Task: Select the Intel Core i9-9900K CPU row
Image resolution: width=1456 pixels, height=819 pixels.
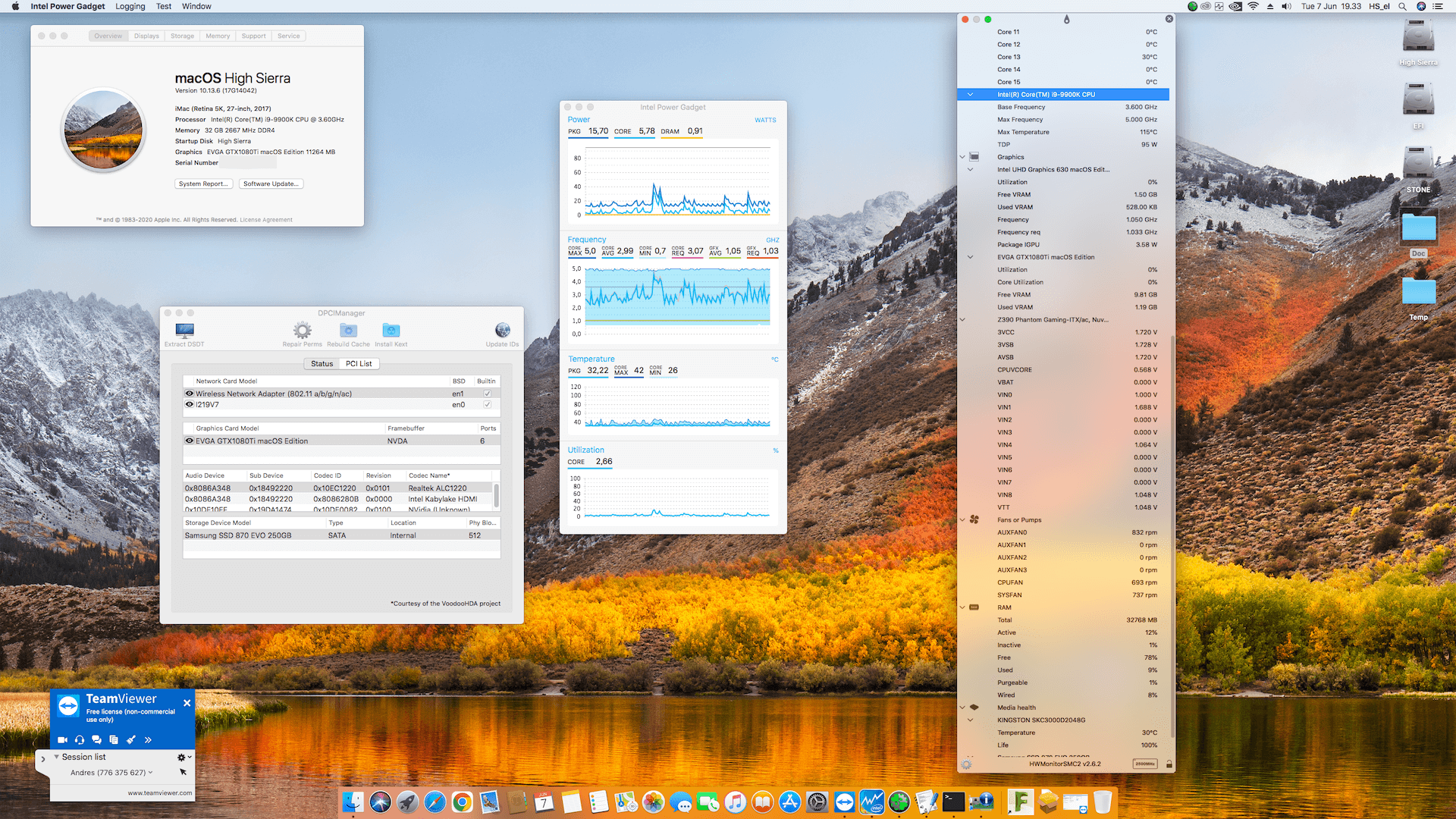Action: [1046, 95]
